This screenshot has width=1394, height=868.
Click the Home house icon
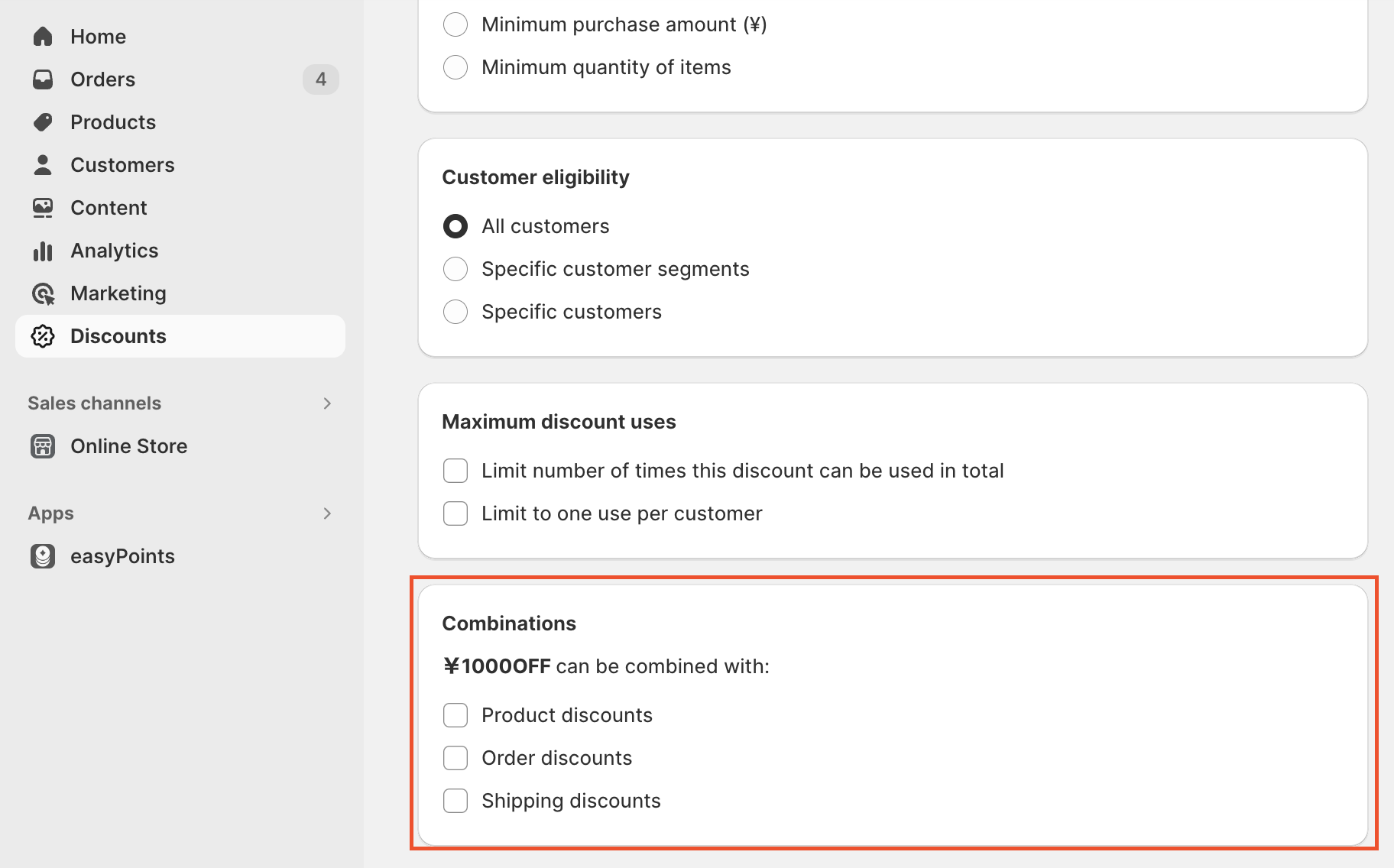tap(43, 37)
